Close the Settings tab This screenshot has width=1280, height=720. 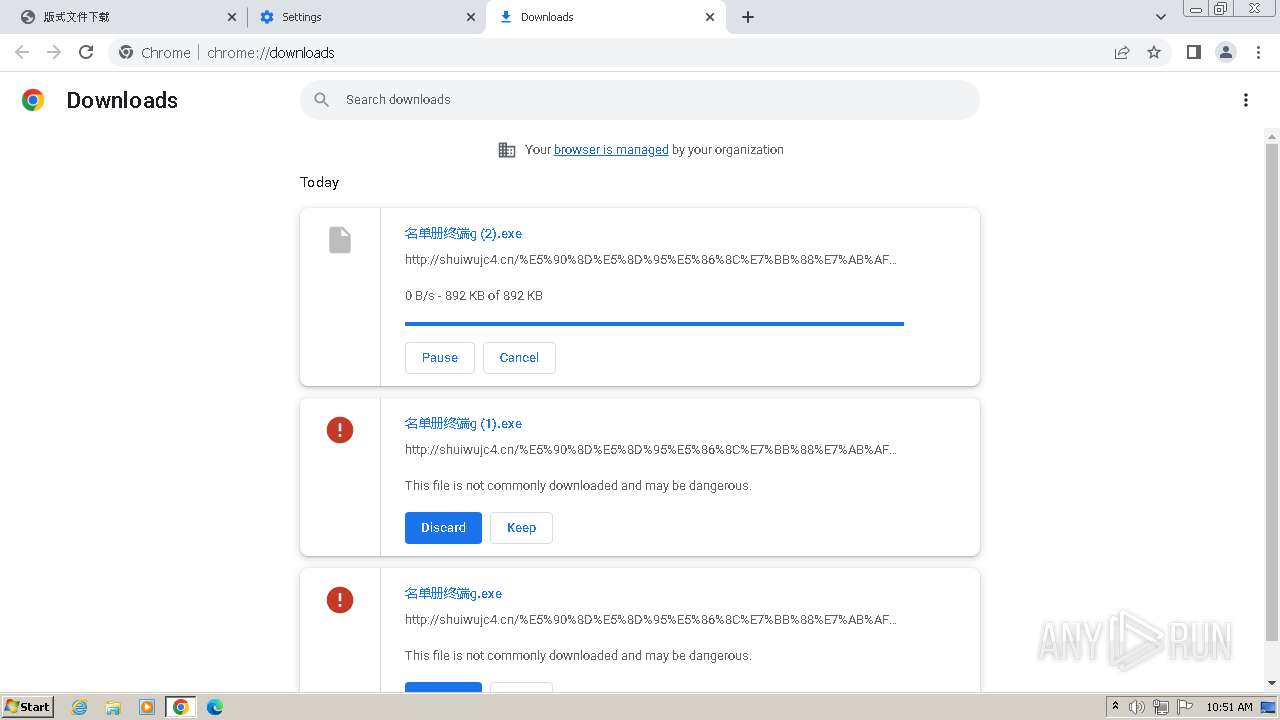[x=471, y=17]
